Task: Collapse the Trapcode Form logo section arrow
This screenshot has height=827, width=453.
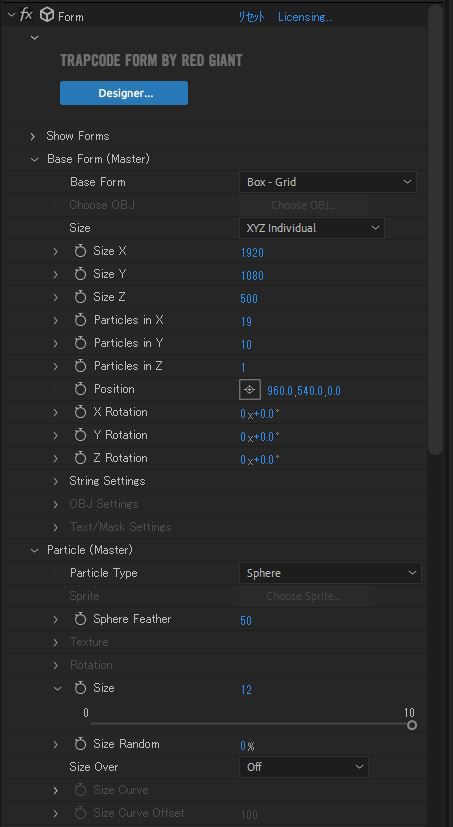Action: [35, 37]
